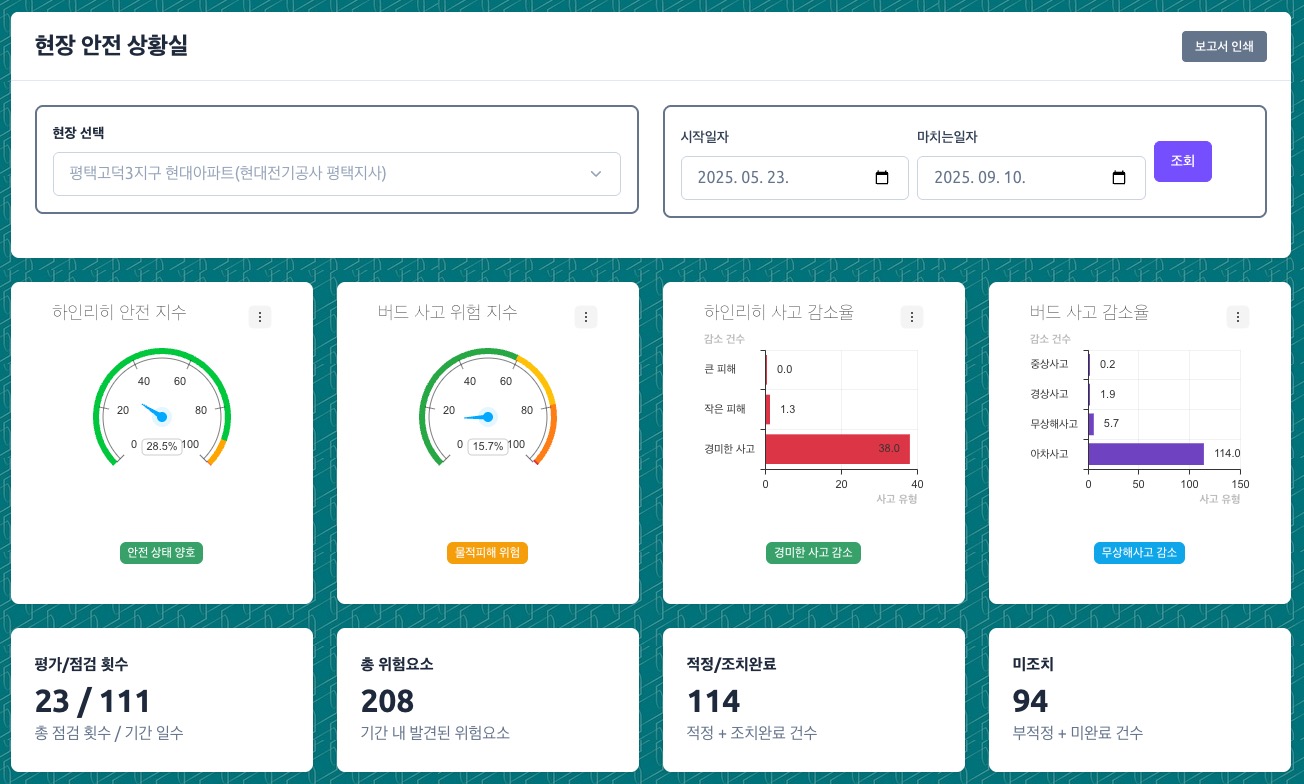Open the 하인리히 안전 지수 card options menu

[260, 317]
